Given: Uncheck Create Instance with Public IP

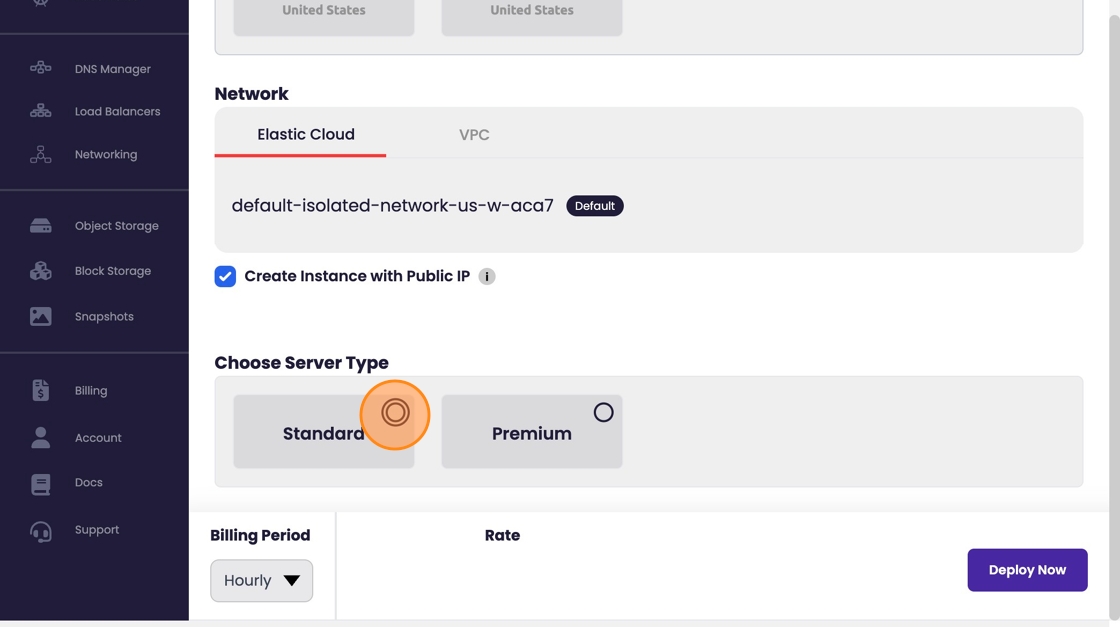Looking at the screenshot, I should [225, 277].
